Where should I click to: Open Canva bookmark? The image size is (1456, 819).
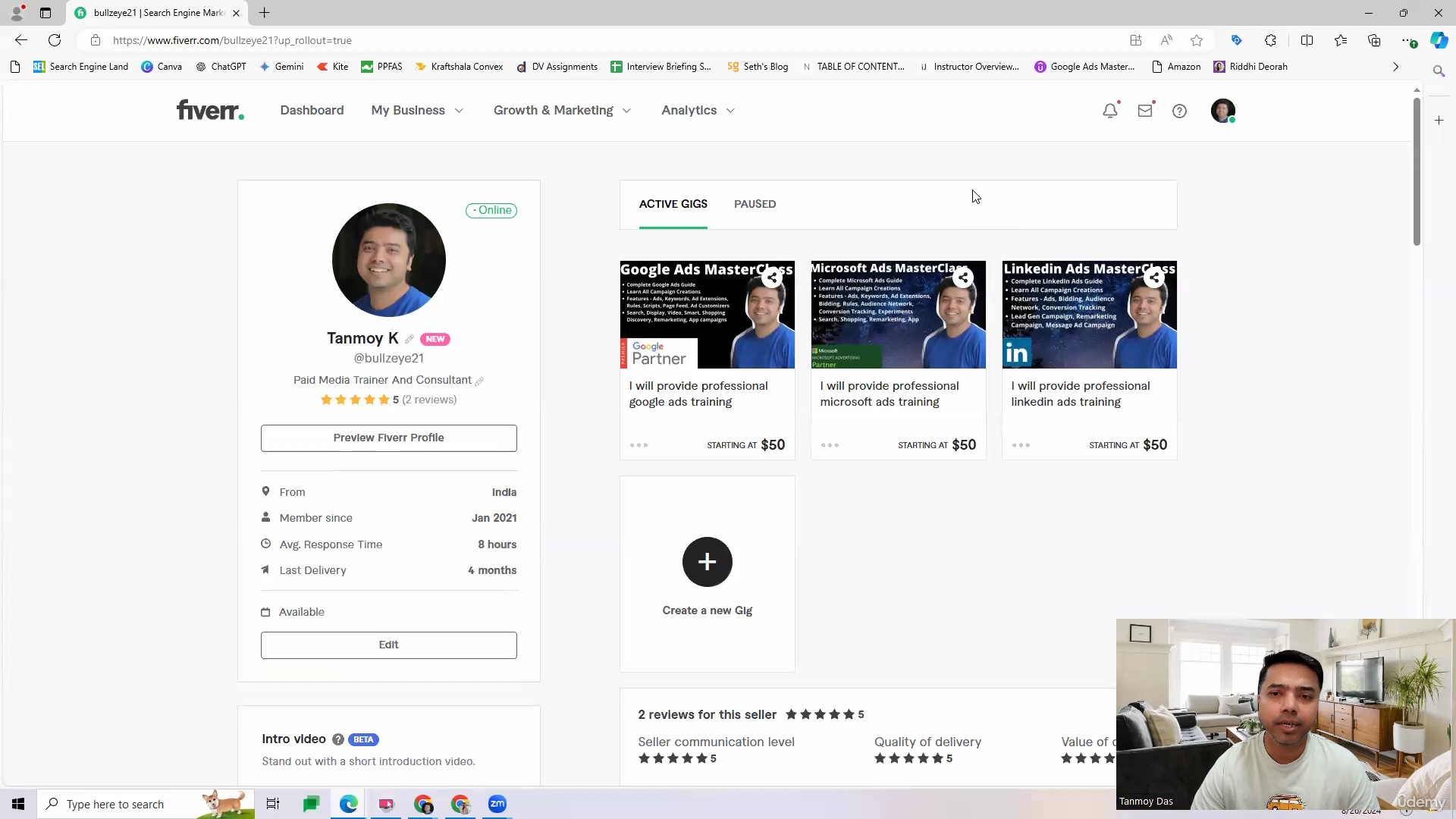[x=162, y=67]
